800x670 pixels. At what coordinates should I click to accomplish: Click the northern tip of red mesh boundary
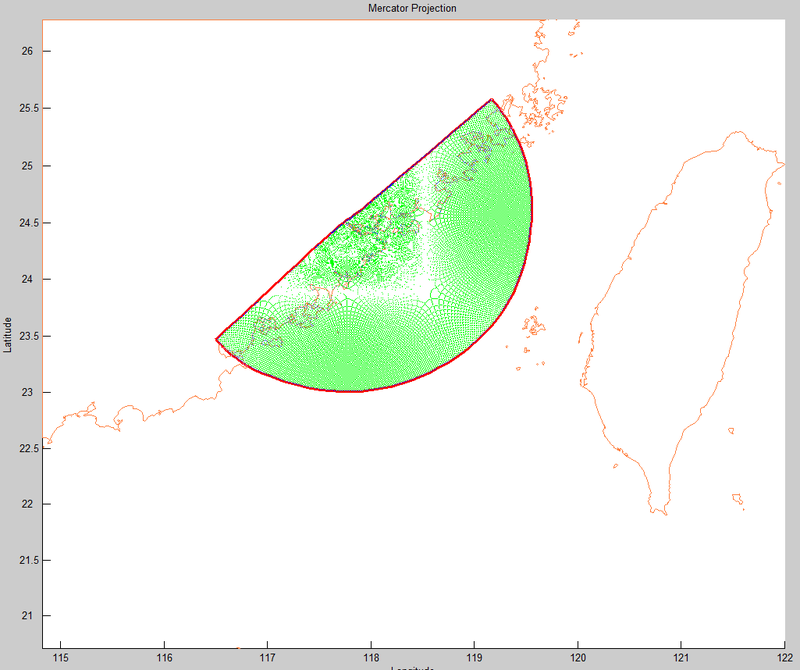491,99
